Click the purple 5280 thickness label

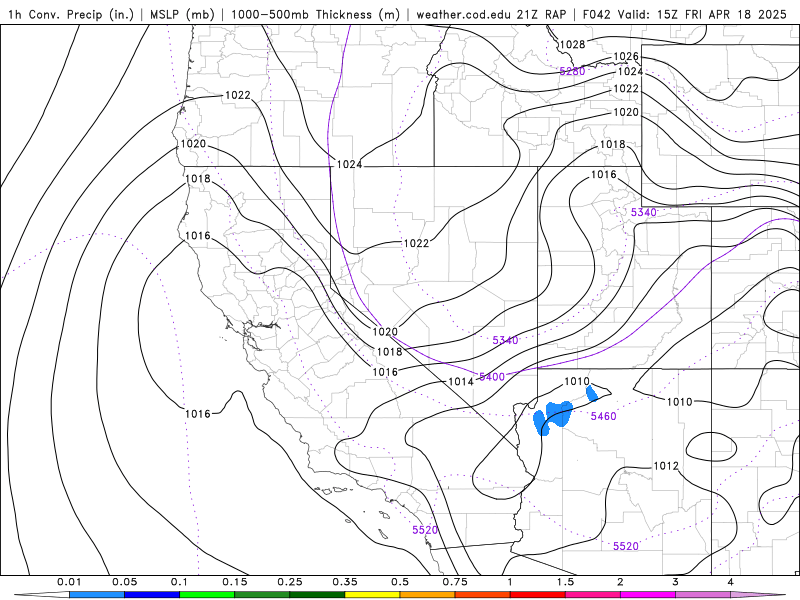coord(572,71)
